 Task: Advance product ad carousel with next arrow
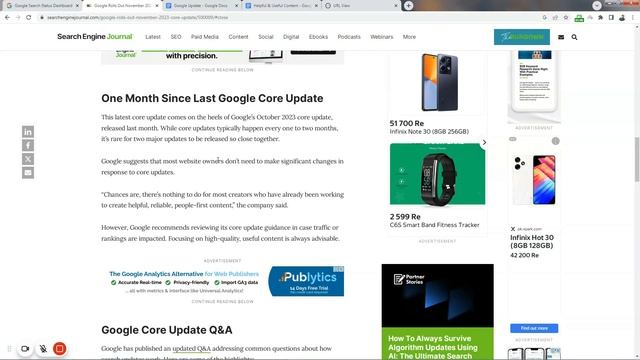pos(484,142)
